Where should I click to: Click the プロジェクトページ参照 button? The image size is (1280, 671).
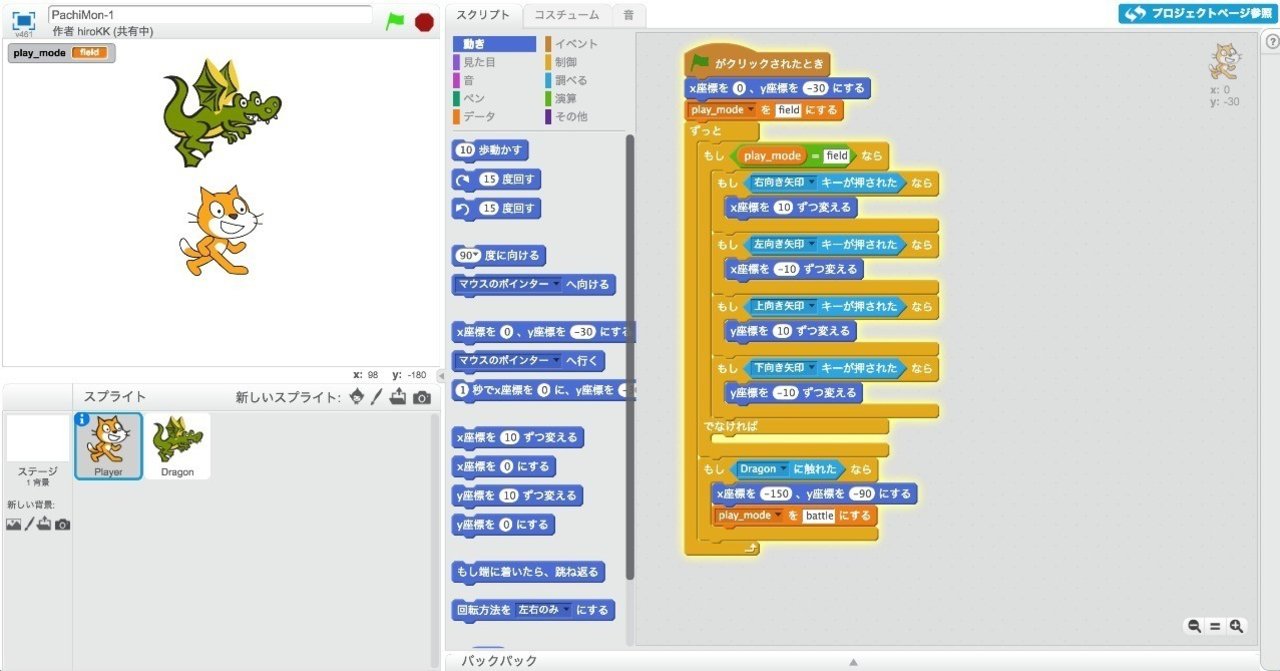pyautogui.click(x=1197, y=14)
